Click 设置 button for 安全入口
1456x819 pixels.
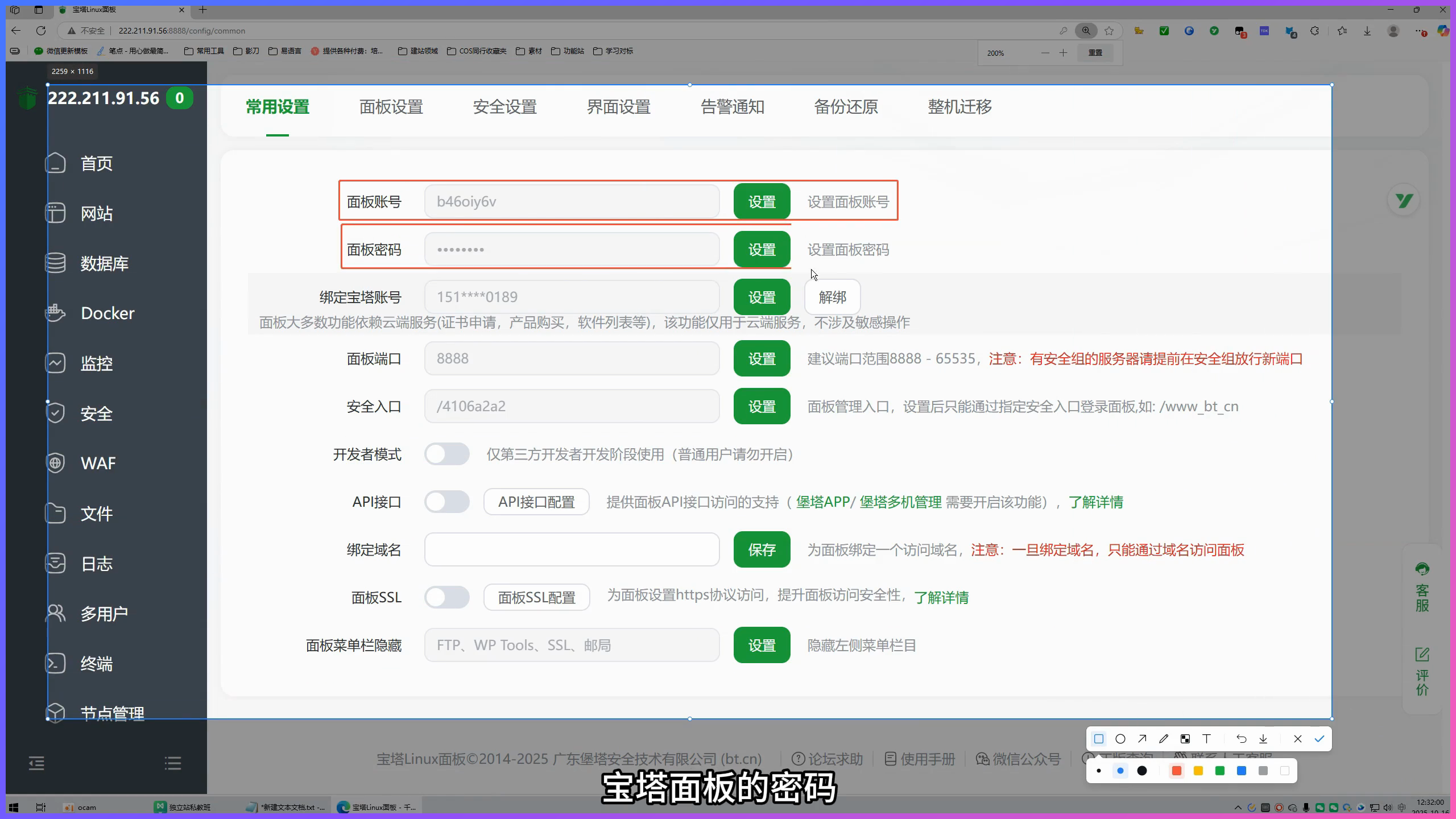(762, 406)
